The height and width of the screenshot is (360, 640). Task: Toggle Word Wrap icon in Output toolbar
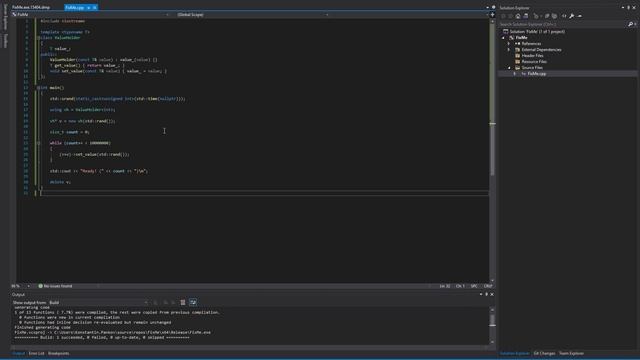(x=193, y=302)
